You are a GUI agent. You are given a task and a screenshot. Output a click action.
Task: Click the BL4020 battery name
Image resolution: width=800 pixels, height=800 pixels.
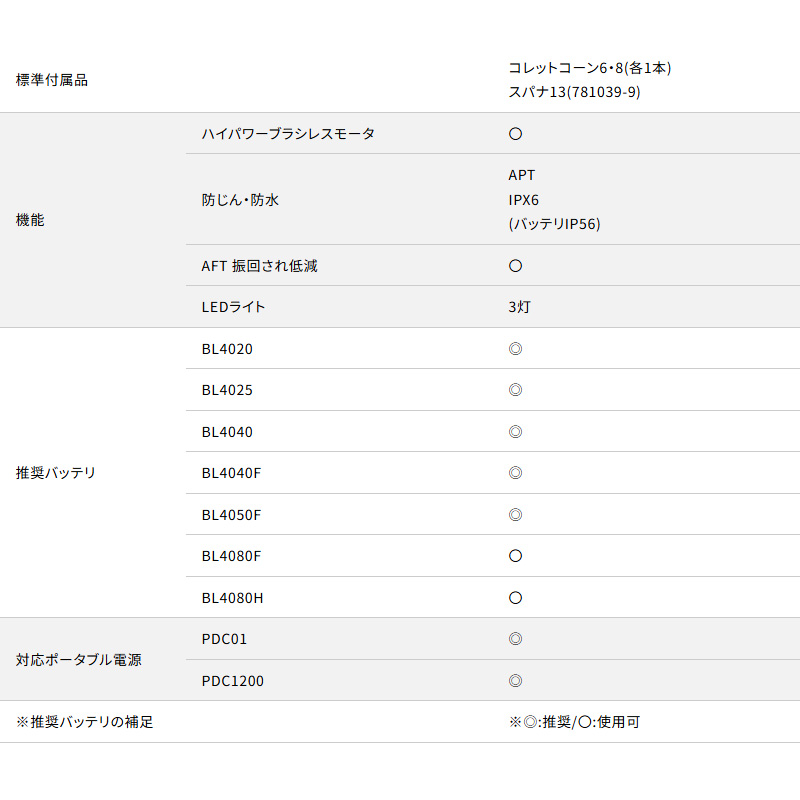tap(227, 349)
